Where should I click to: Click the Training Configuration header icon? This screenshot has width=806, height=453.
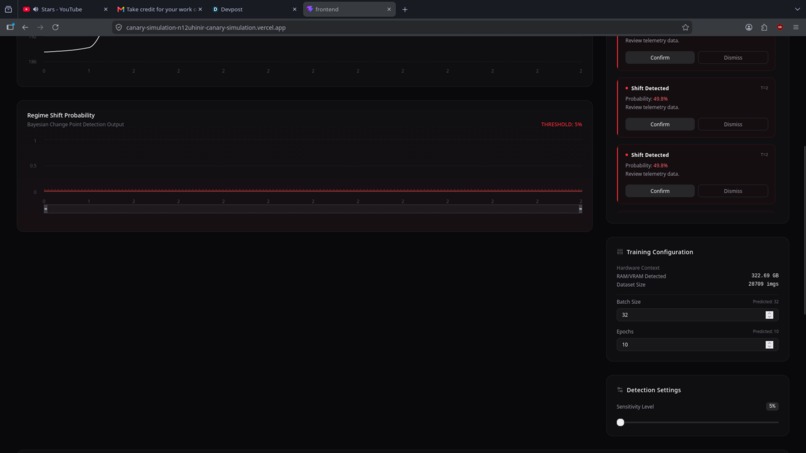tap(619, 252)
